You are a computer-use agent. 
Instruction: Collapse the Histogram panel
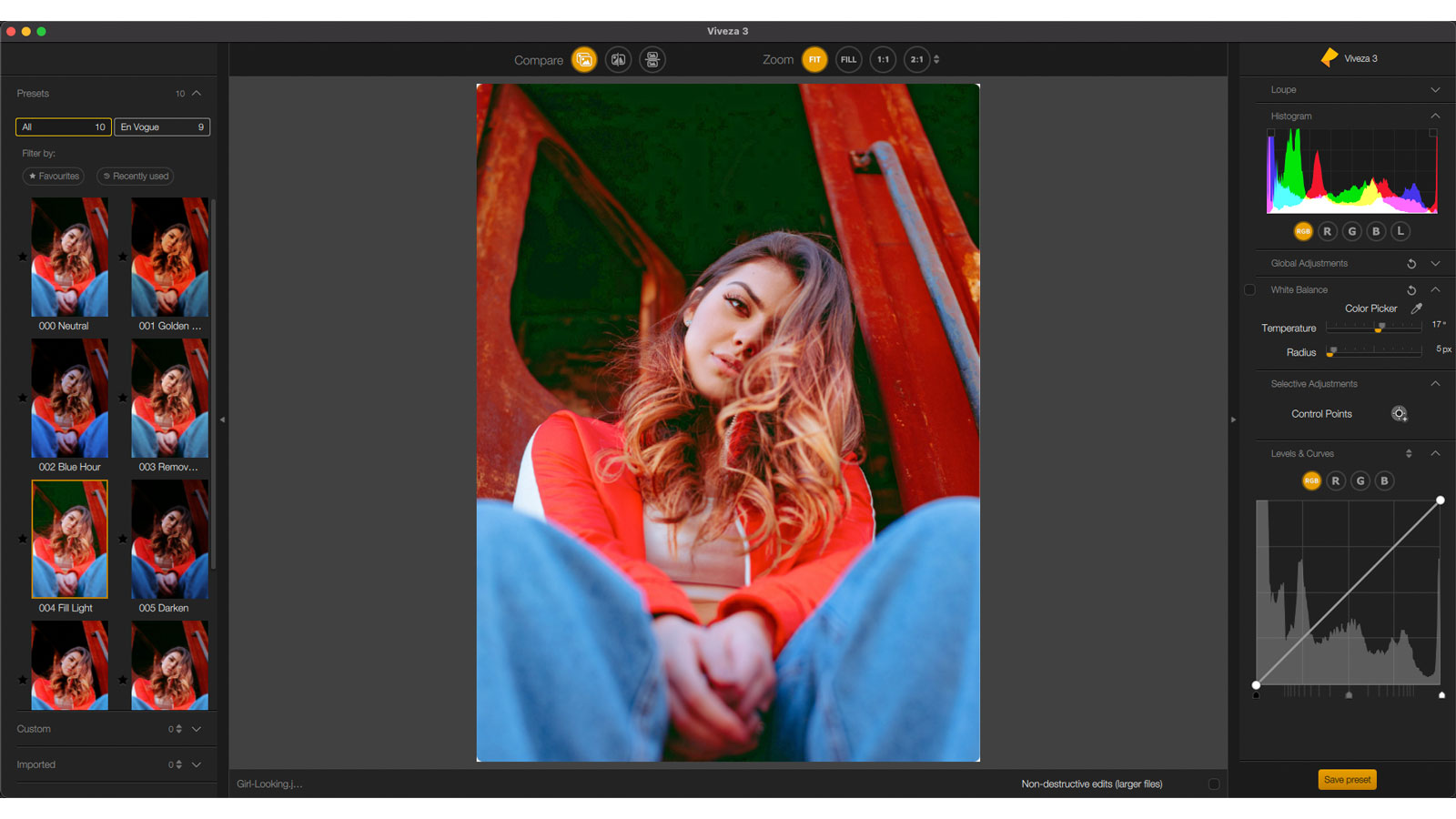1435,116
